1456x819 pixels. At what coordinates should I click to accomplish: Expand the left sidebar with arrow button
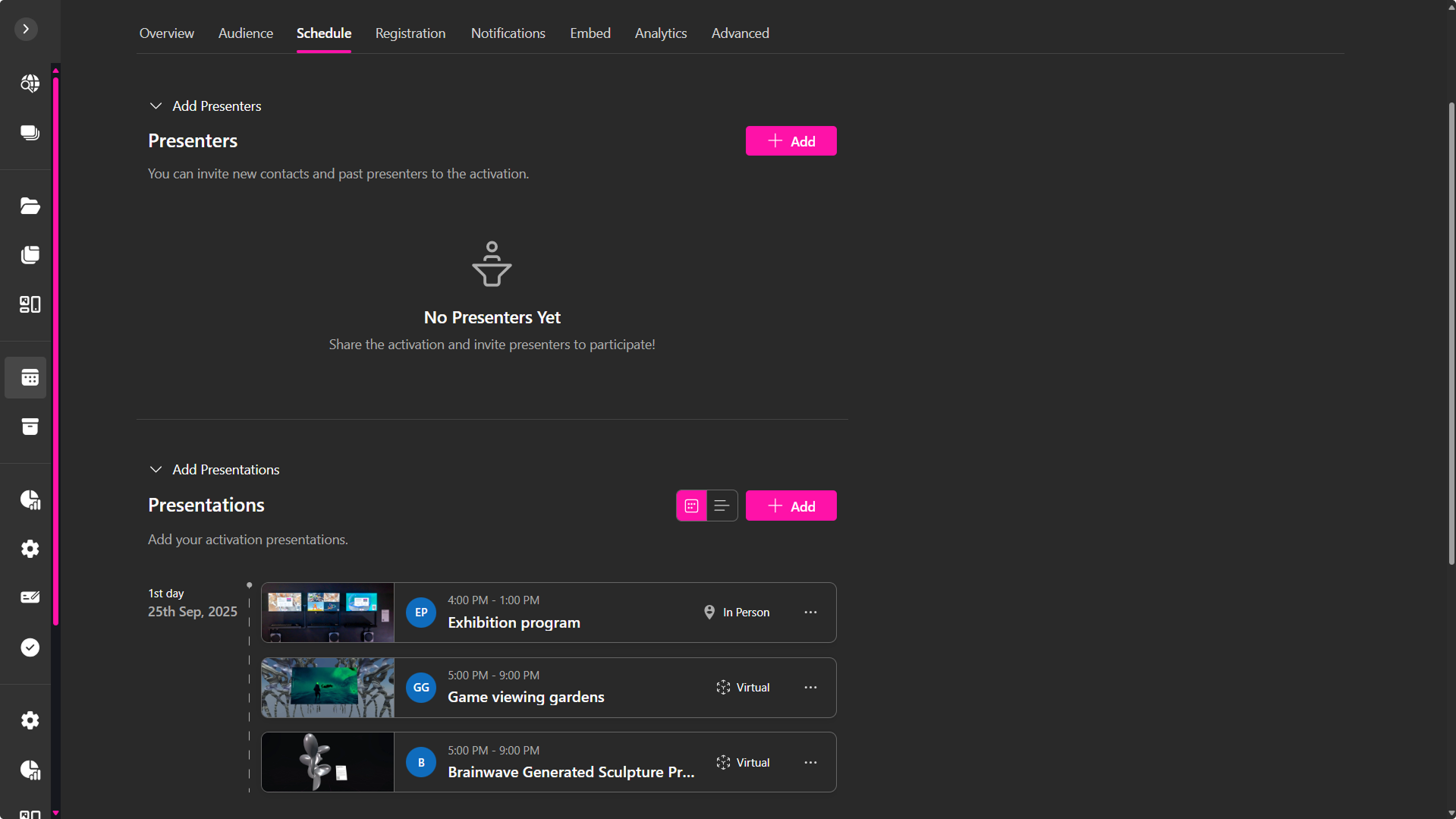pos(26,29)
